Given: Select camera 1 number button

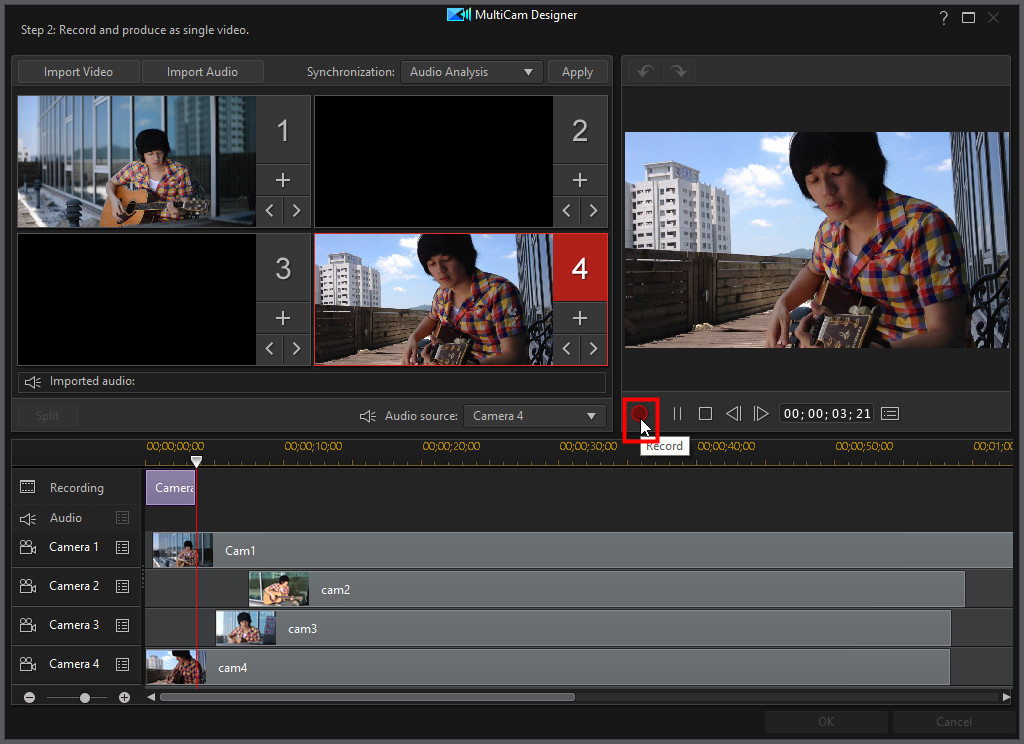Looking at the screenshot, I should 283,130.
